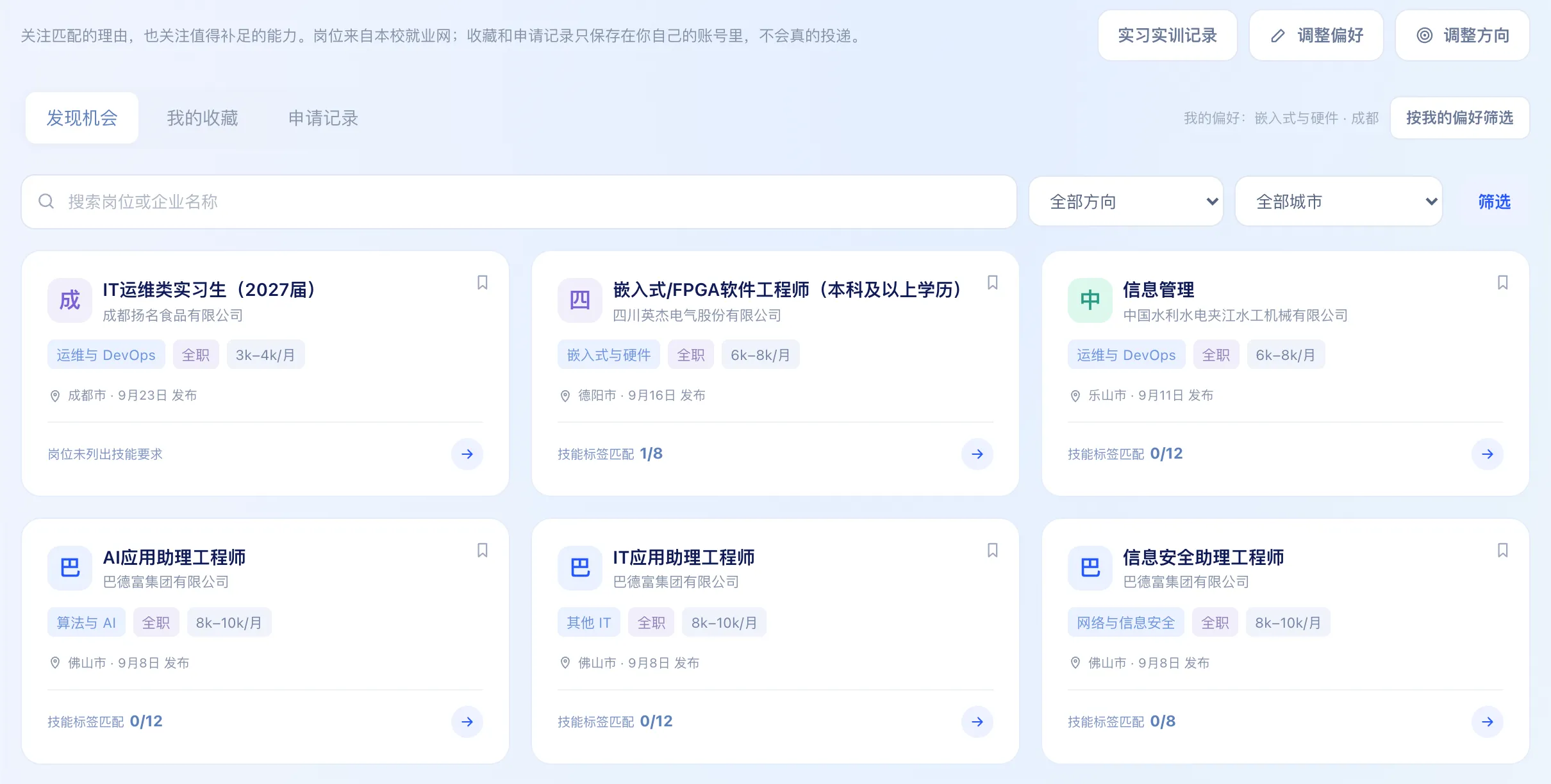Click the 筛选 link

1495,202
